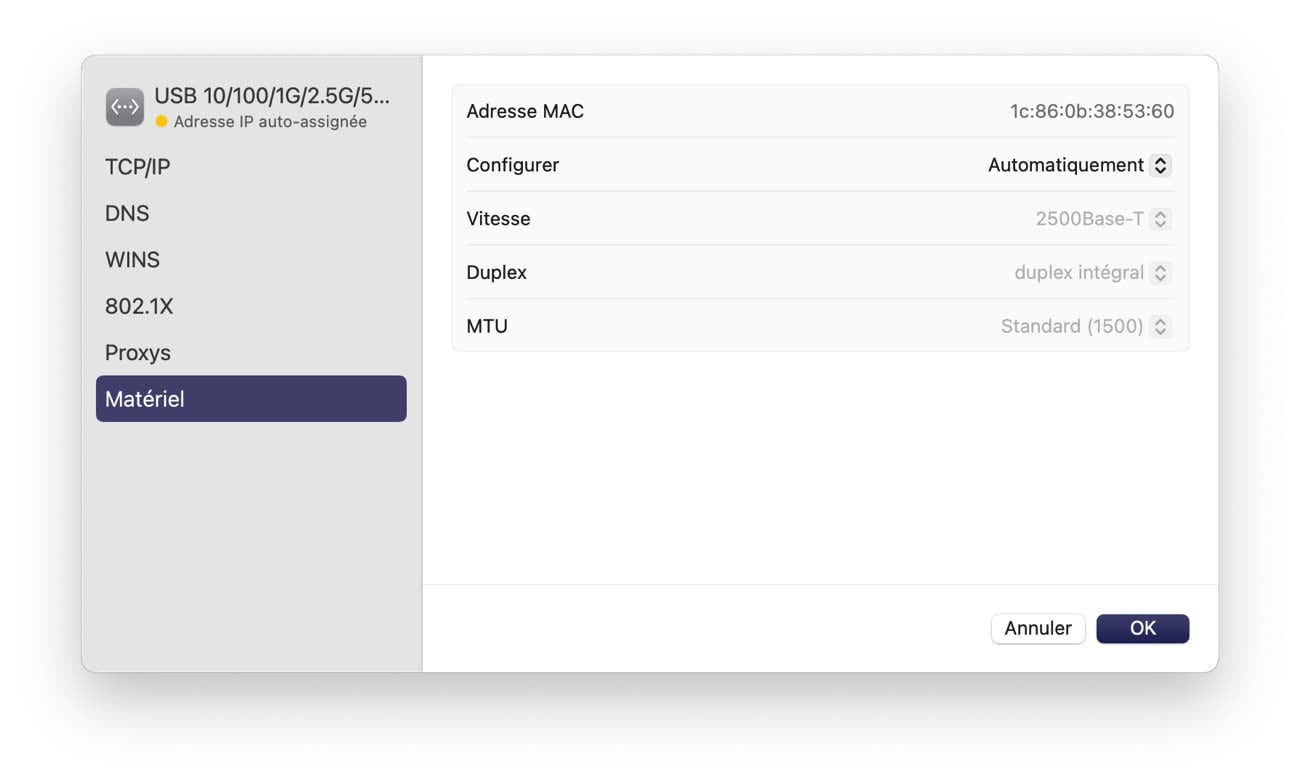The height and width of the screenshot is (780, 1300).
Task: Open the Configurer 'Automatiquement' dropdown
Action: [1078, 165]
